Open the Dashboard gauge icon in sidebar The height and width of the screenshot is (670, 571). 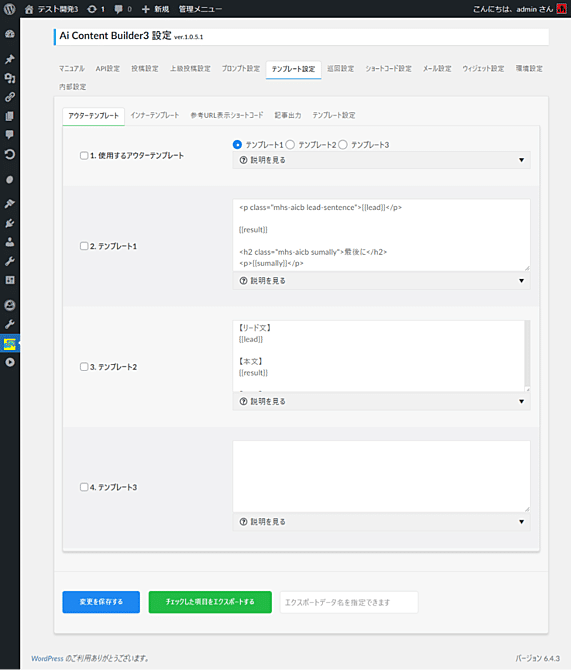coord(10,34)
